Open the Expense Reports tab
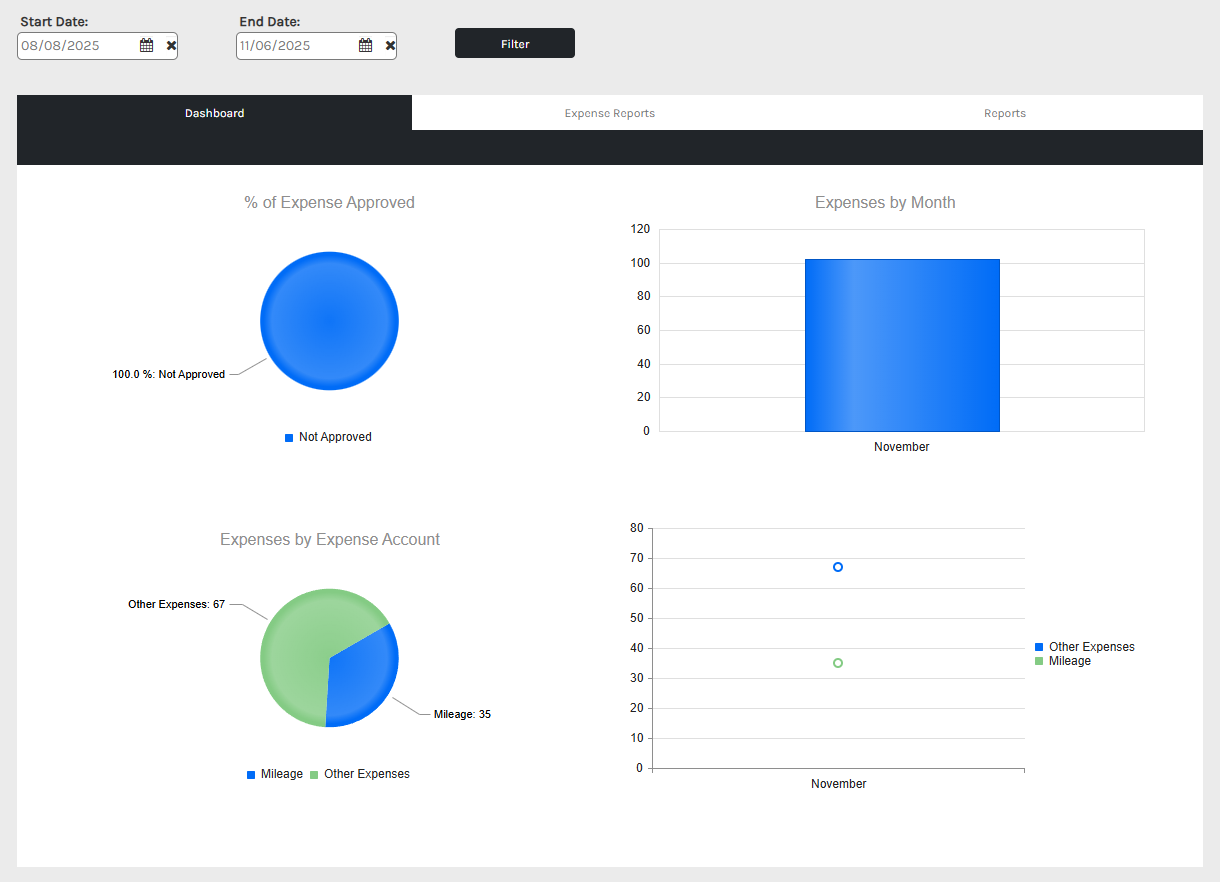 [610, 113]
